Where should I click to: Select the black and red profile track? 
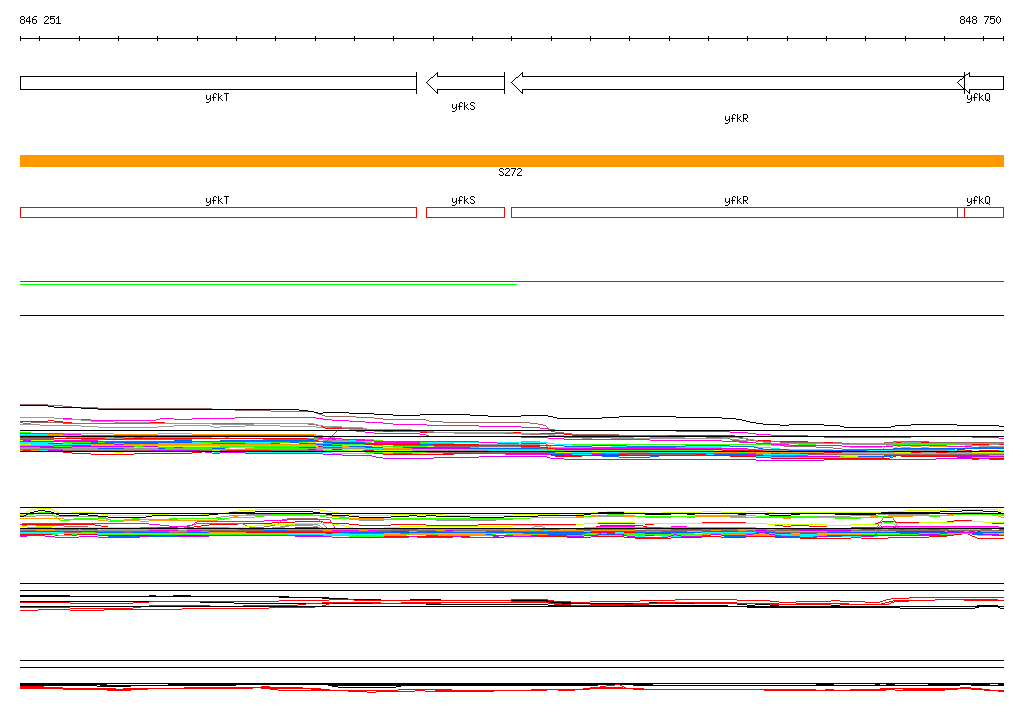coord(511,602)
